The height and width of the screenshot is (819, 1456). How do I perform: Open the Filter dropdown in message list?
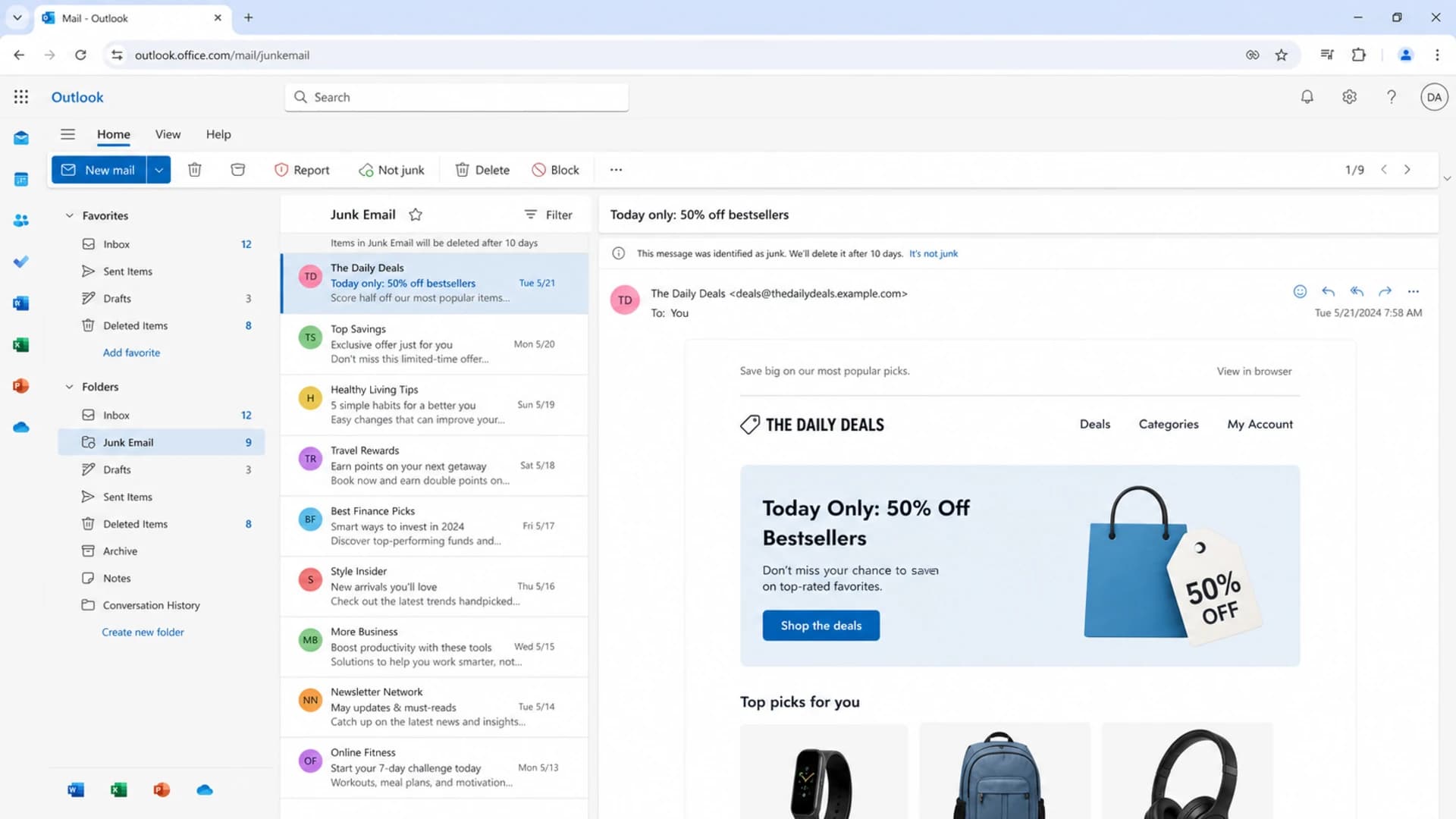pyautogui.click(x=548, y=215)
